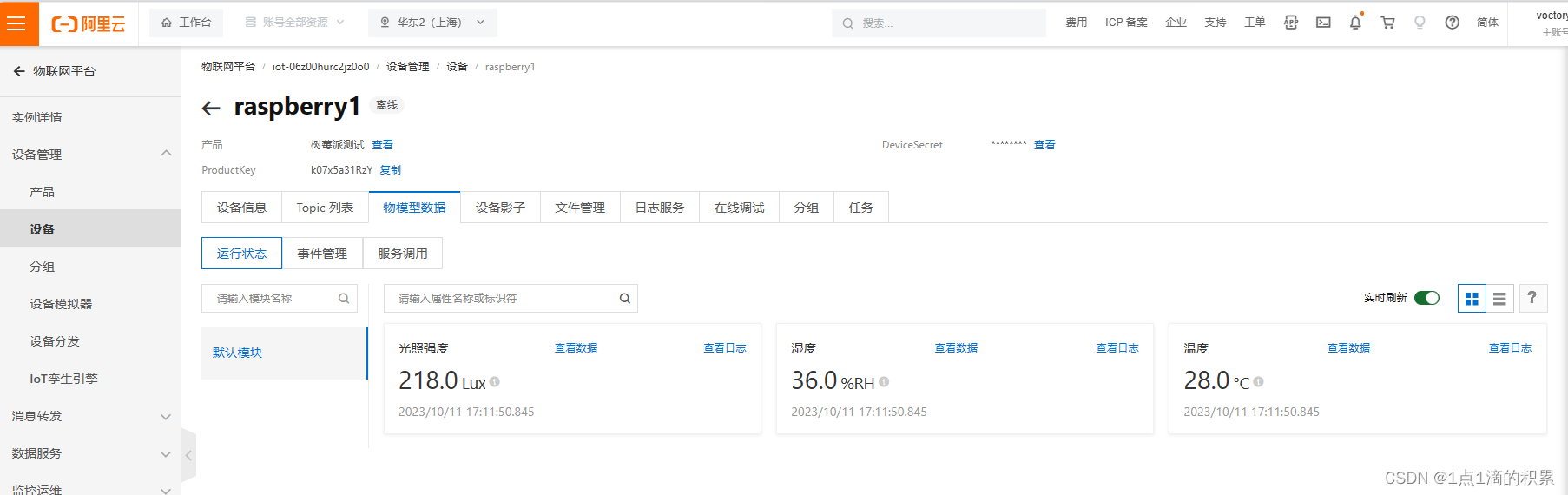Viewport: 1568px width, 495px height.
Task: Click 设备管理 breadcrumb link
Action: click(x=407, y=67)
